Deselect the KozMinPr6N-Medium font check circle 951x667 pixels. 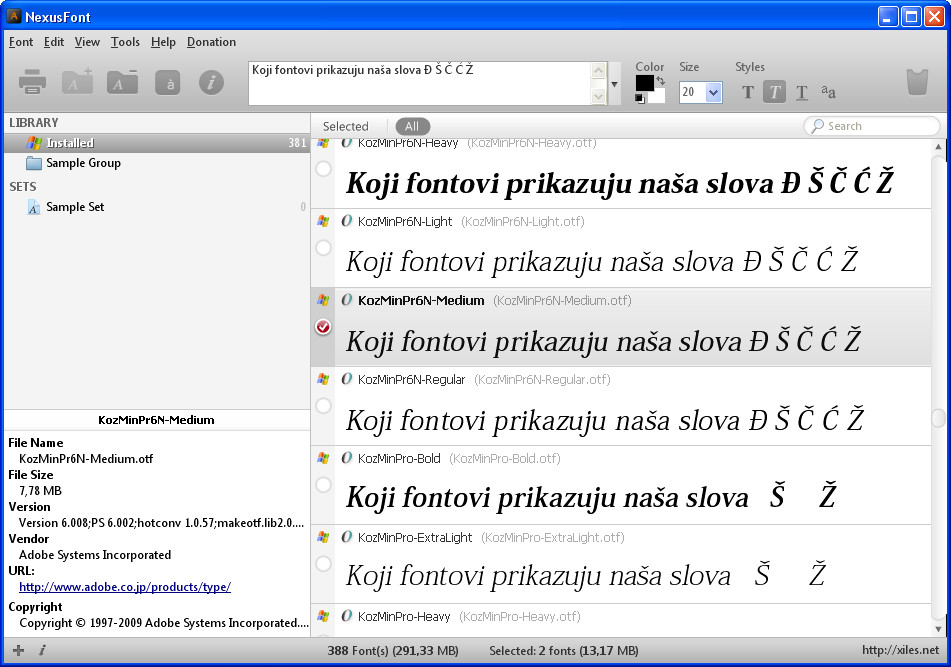323,327
